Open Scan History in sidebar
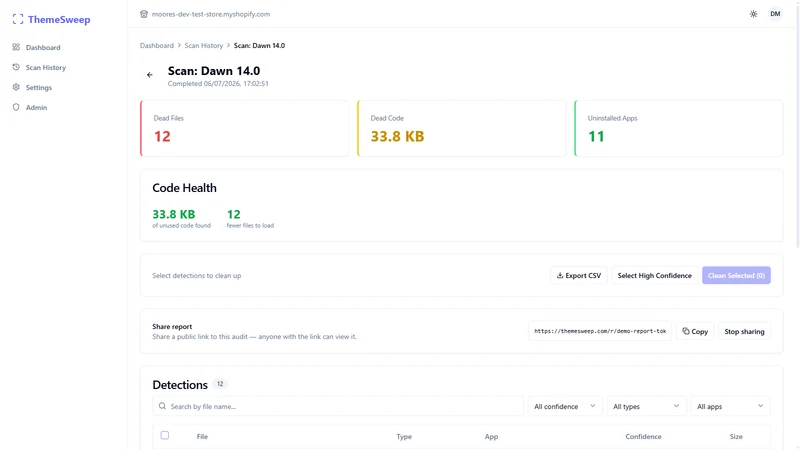Viewport: 800px width, 450px height. (x=45, y=67)
